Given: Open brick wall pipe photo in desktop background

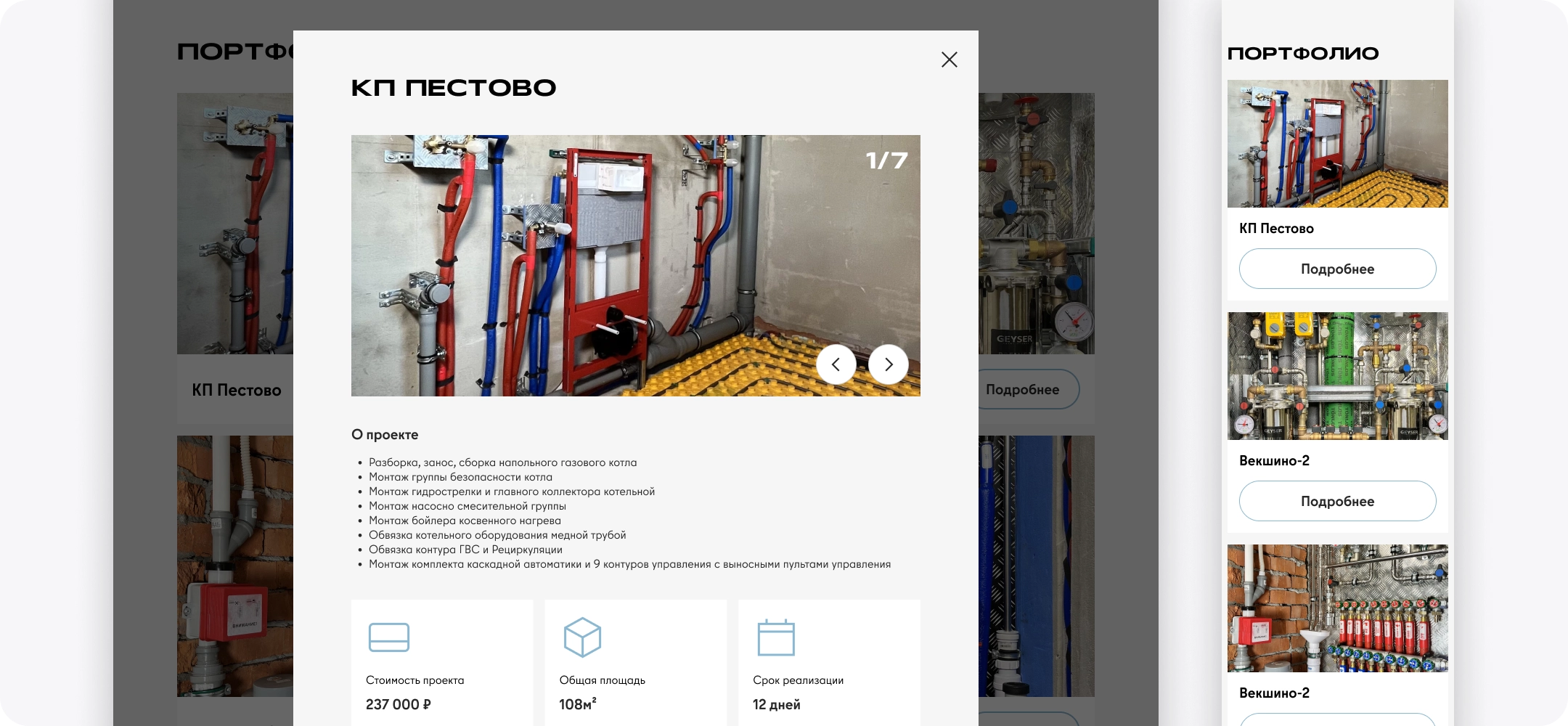Looking at the screenshot, I should [x=235, y=566].
